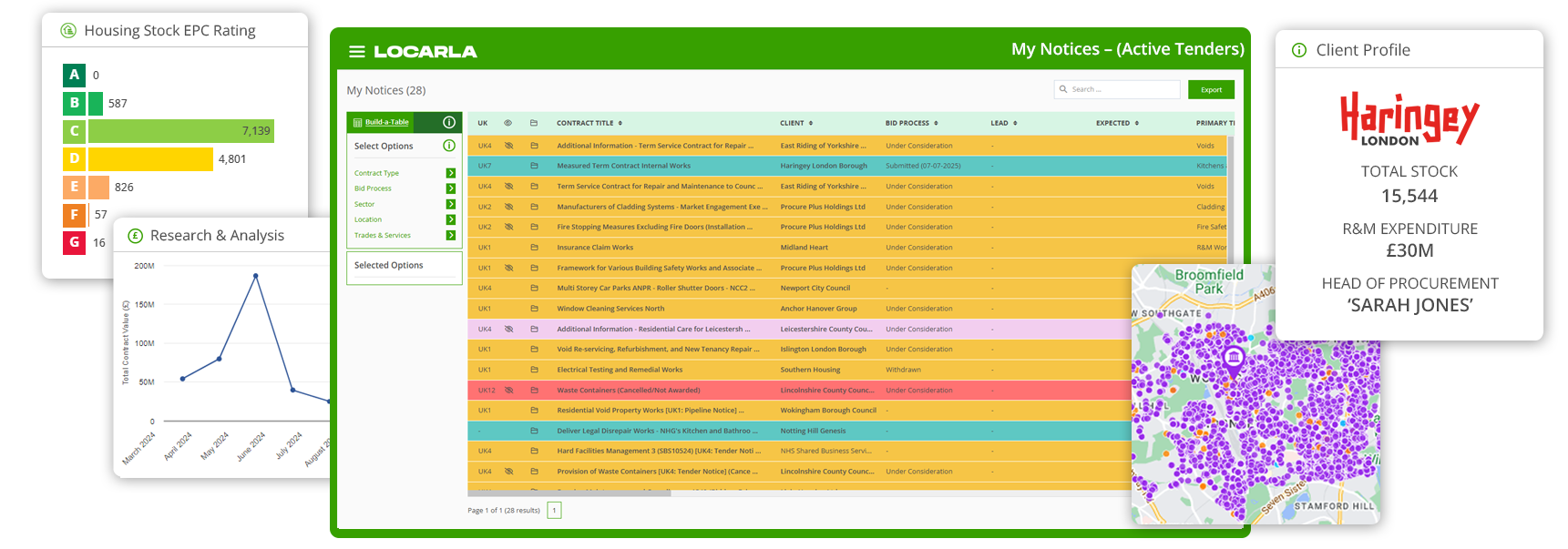Click the red EPC G rating swatch
1568x549 pixels.
74,242
